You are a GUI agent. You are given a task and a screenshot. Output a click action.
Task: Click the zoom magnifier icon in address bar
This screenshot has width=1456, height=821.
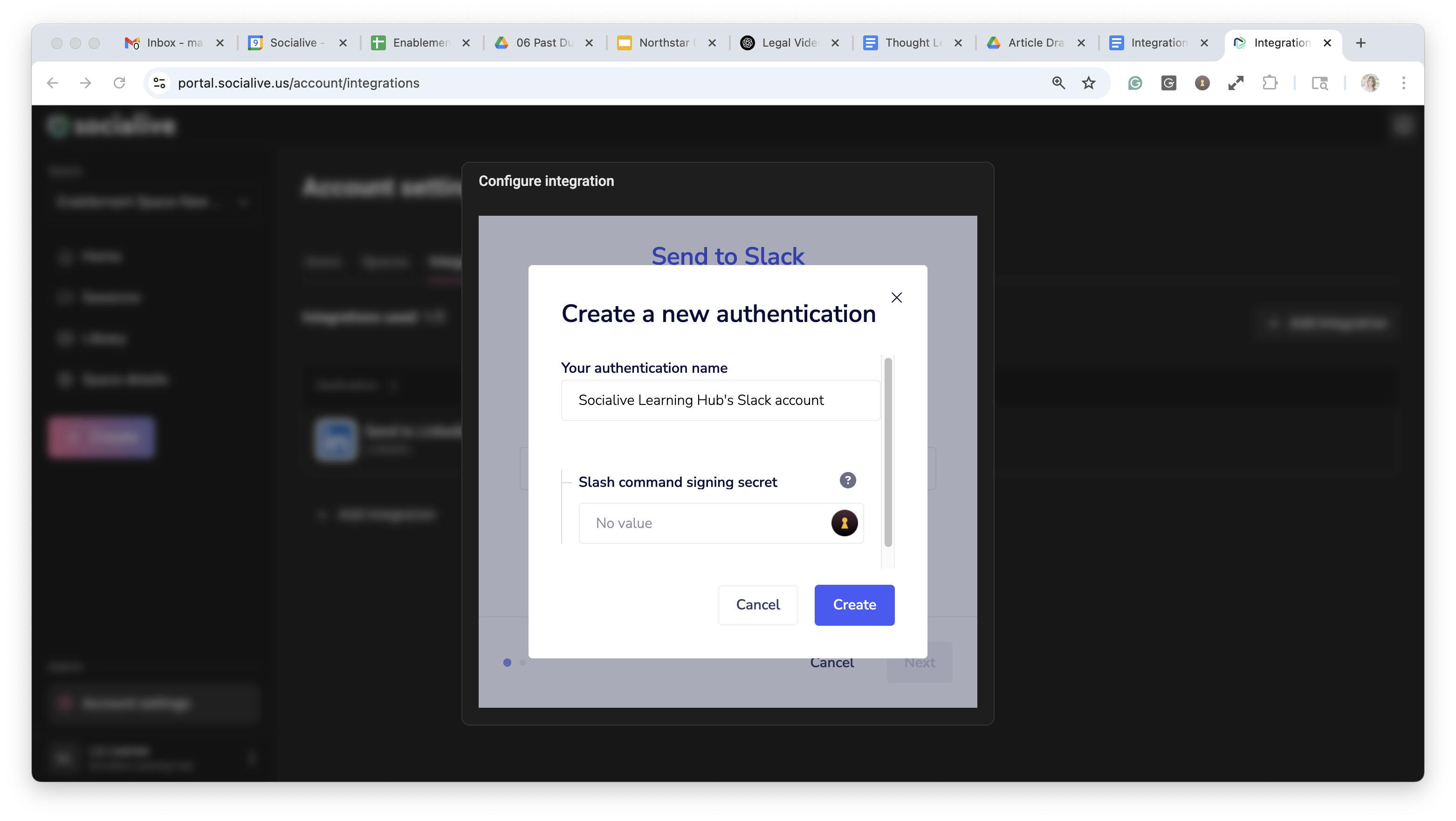[1058, 83]
